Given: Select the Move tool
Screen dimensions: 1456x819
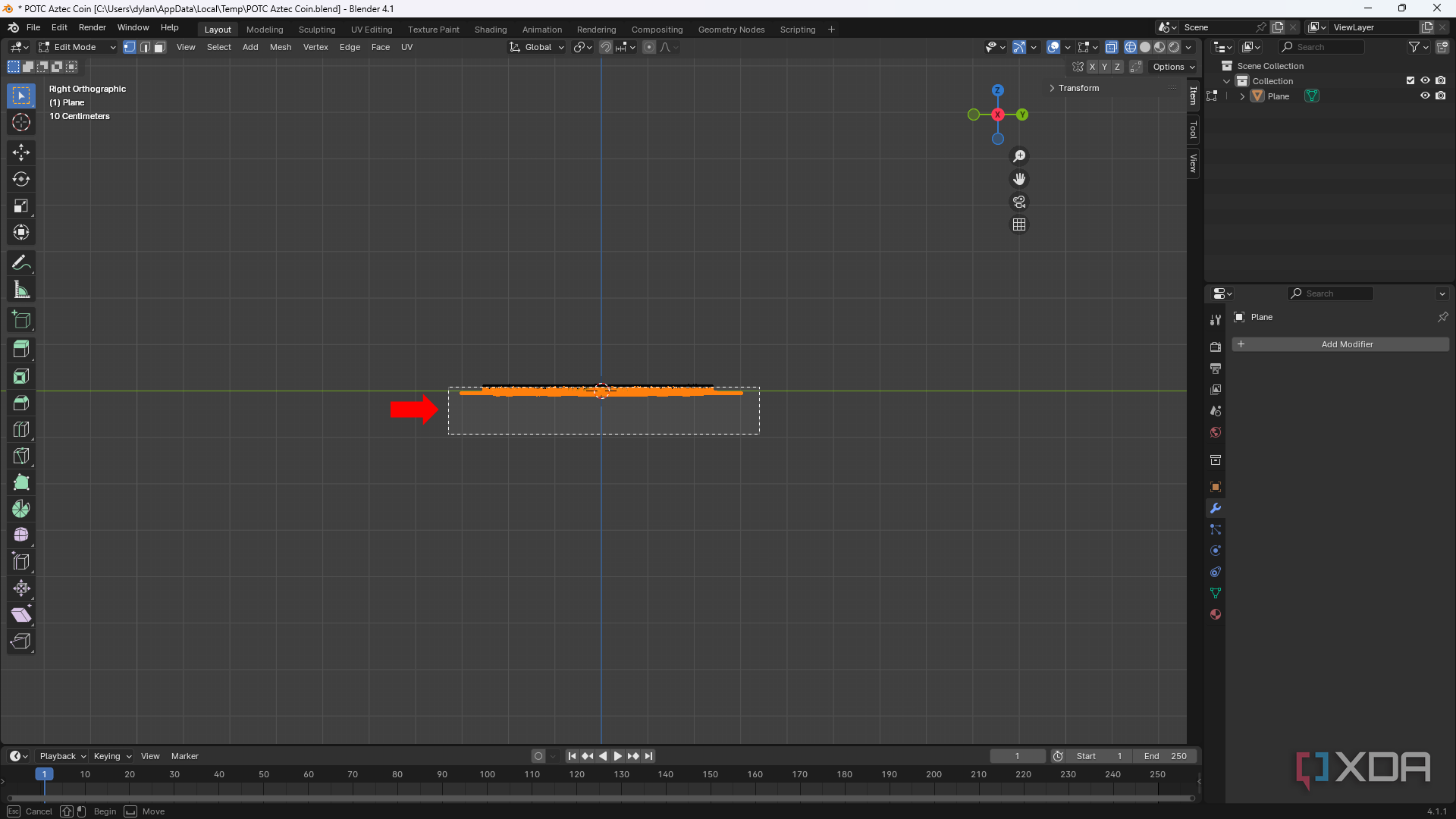Looking at the screenshot, I should tap(20, 152).
